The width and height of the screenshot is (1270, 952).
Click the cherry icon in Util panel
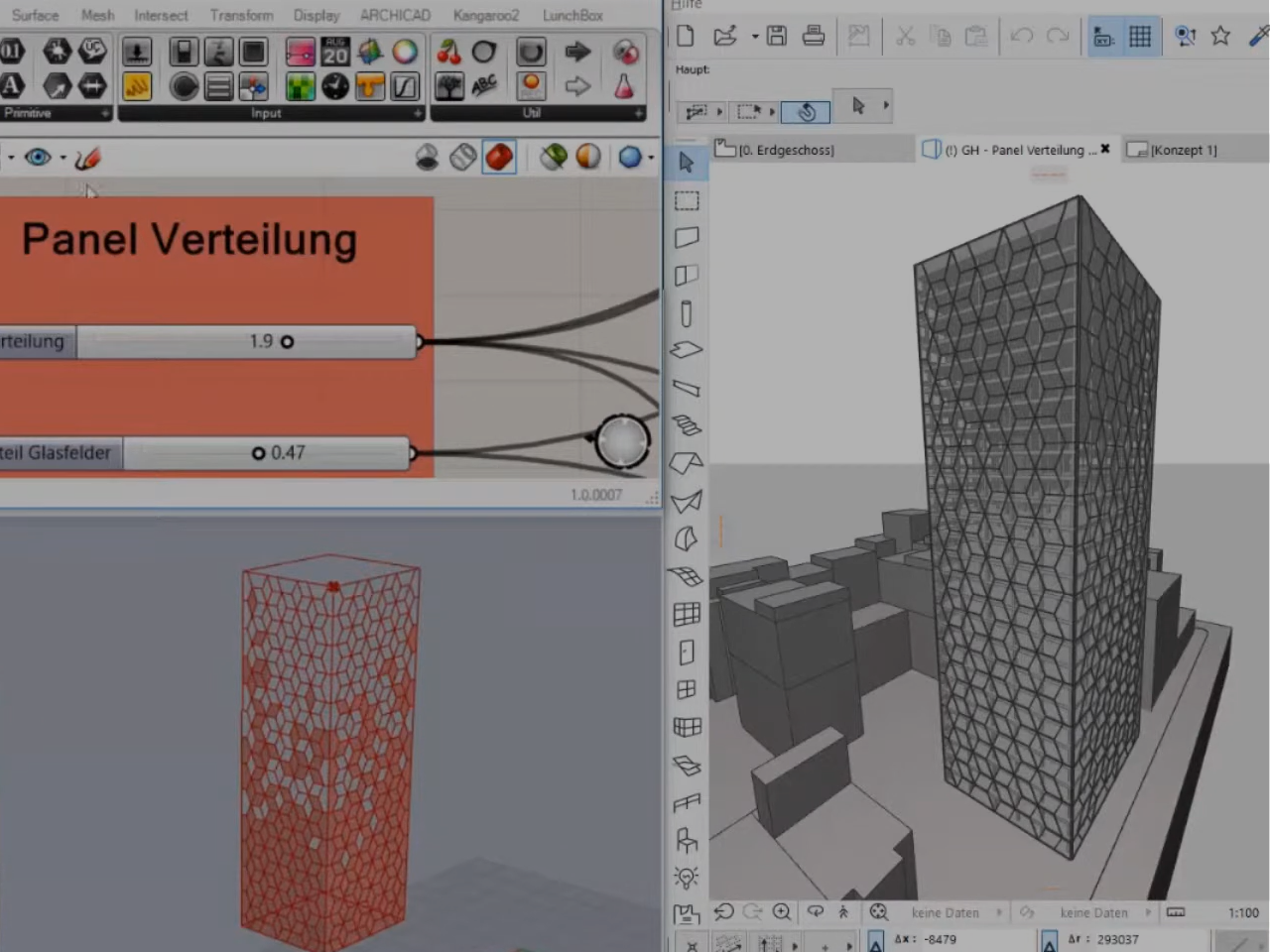tap(449, 52)
